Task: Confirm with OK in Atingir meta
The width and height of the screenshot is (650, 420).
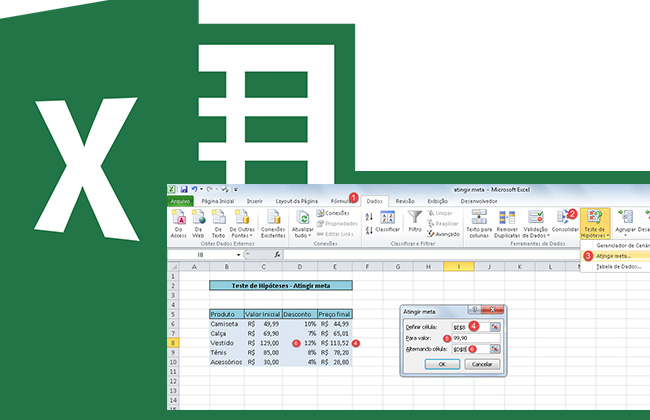Action: point(442,364)
